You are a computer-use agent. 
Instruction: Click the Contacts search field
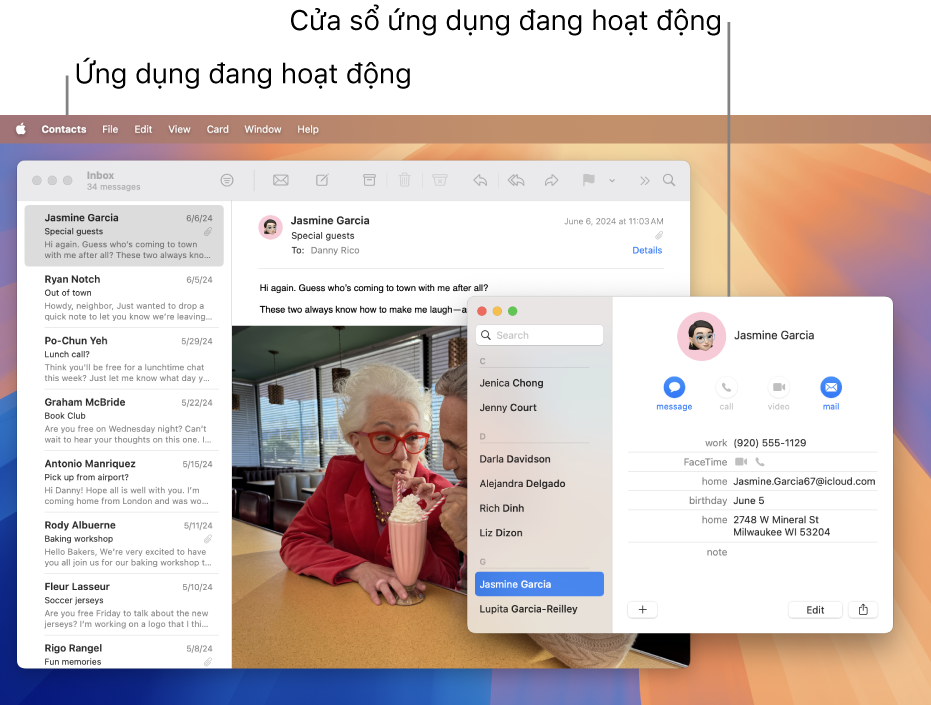point(540,335)
